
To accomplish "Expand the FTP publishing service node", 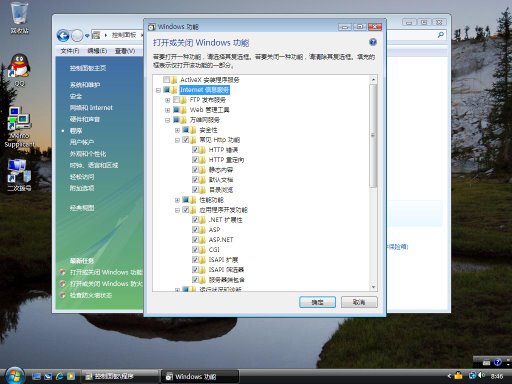I will pyautogui.click(x=168, y=100).
